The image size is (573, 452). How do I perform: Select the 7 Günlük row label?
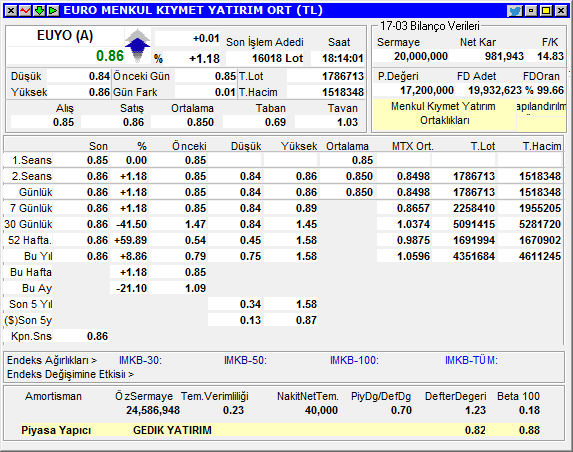31,208
